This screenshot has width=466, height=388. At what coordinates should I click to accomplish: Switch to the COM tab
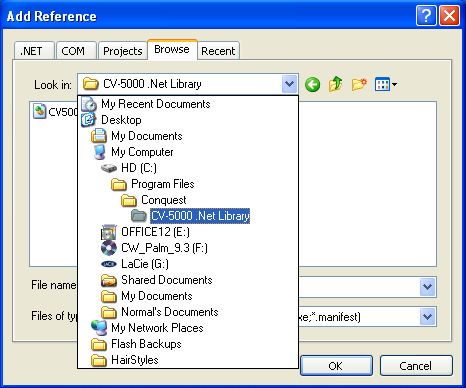[76, 51]
